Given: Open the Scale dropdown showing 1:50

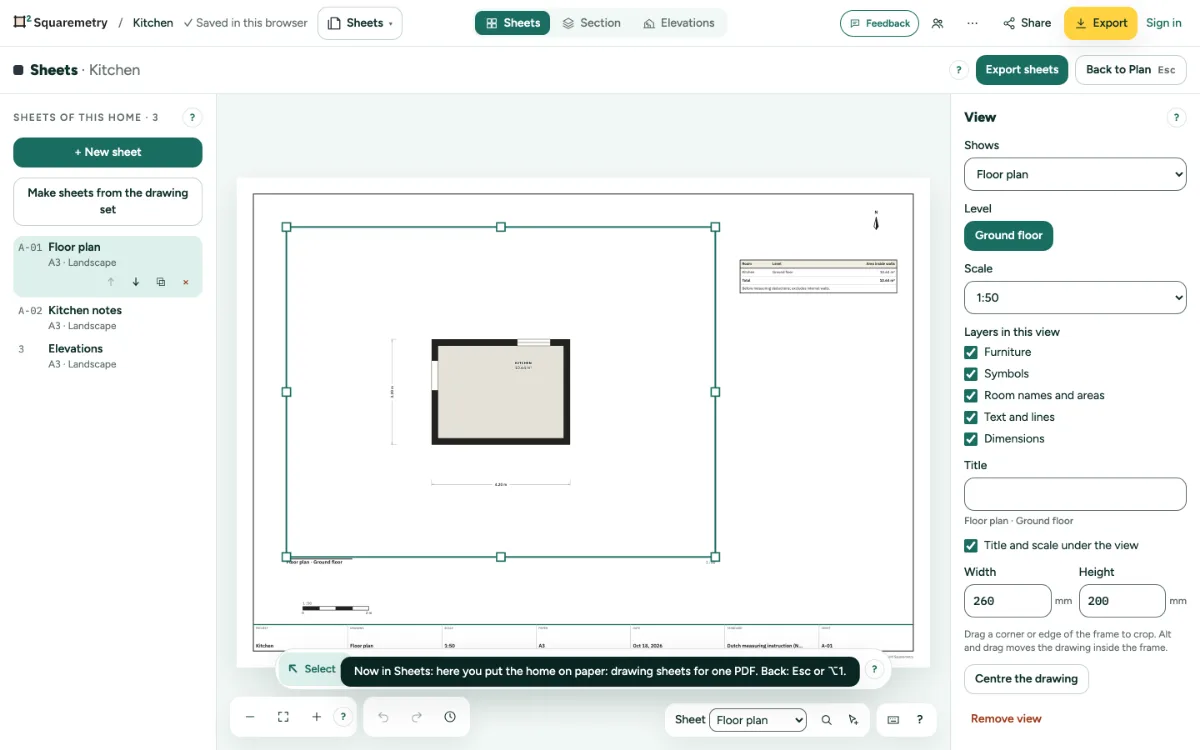Looking at the screenshot, I should point(1075,298).
